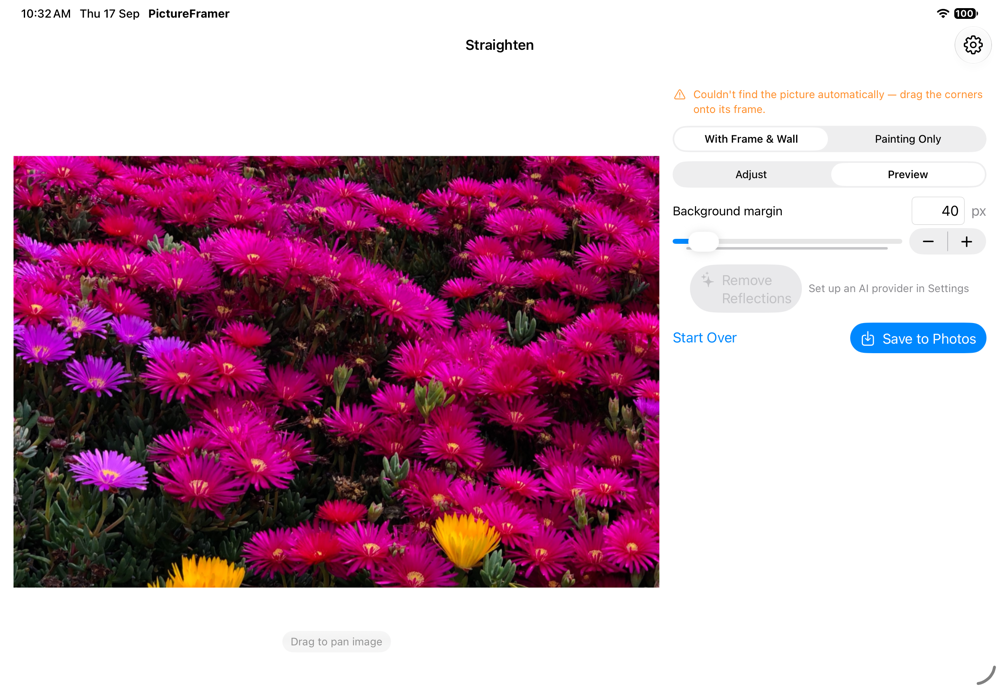
Task: Click the Background margin label
Action: pyautogui.click(x=727, y=211)
